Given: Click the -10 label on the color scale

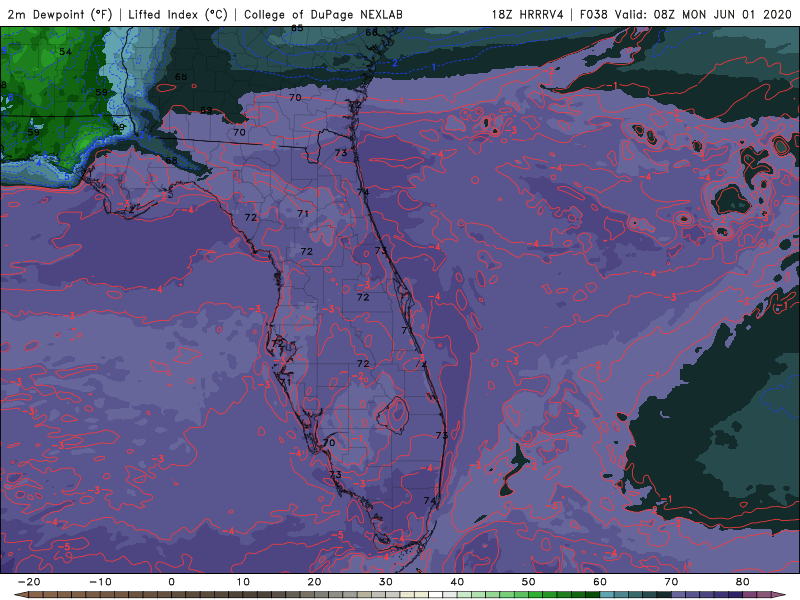Looking at the screenshot, I should pos(101,582).
